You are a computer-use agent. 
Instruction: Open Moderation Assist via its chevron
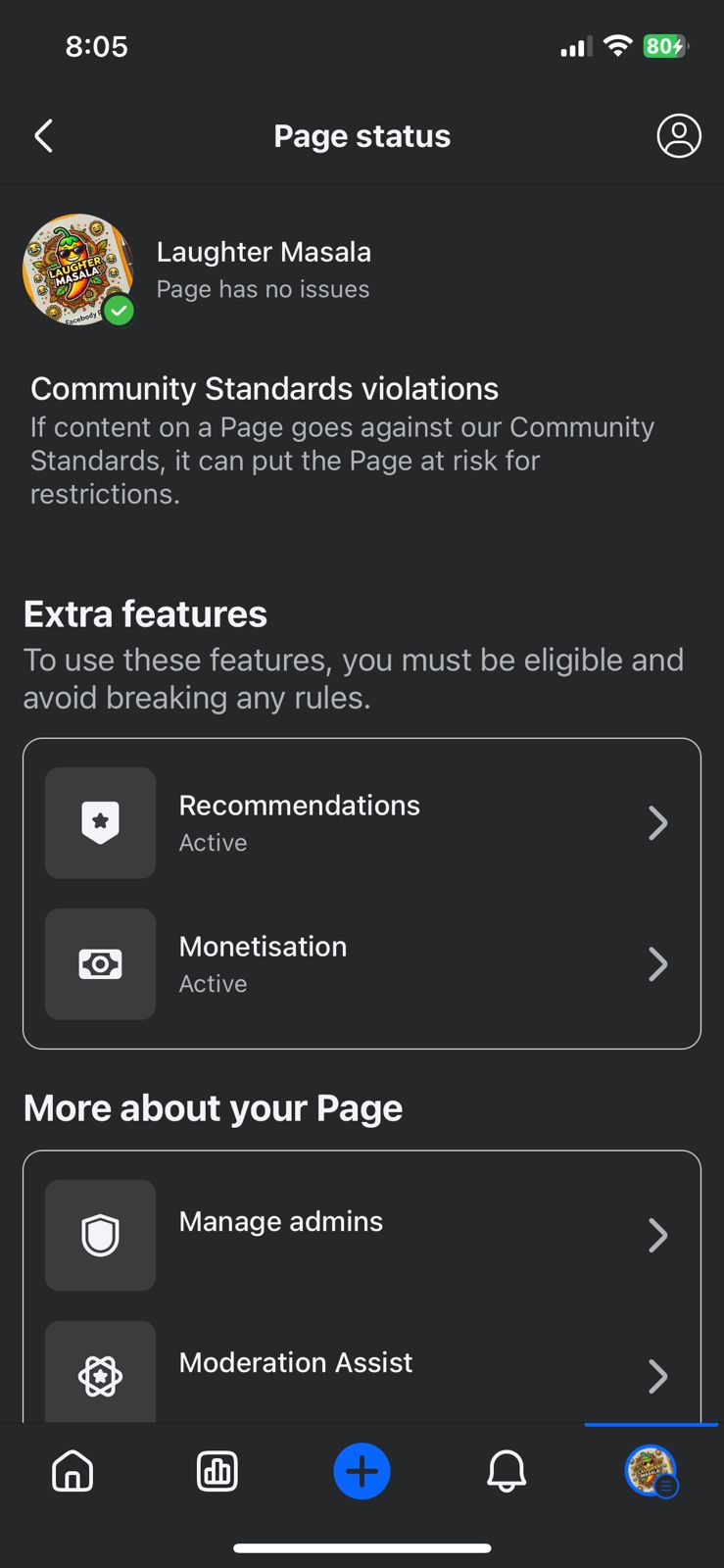pos(657,1376)
